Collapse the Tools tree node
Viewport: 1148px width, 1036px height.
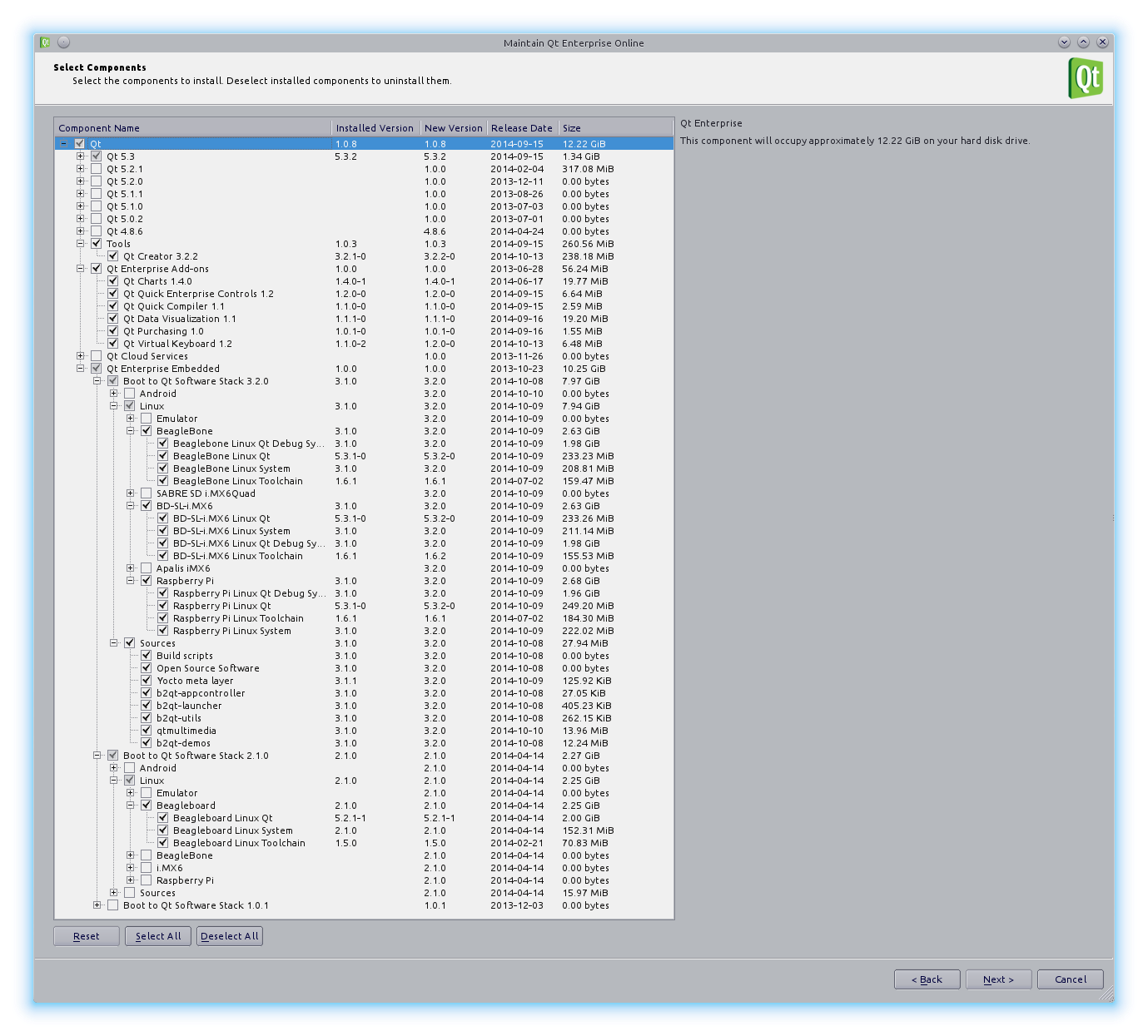coord(81,244)
